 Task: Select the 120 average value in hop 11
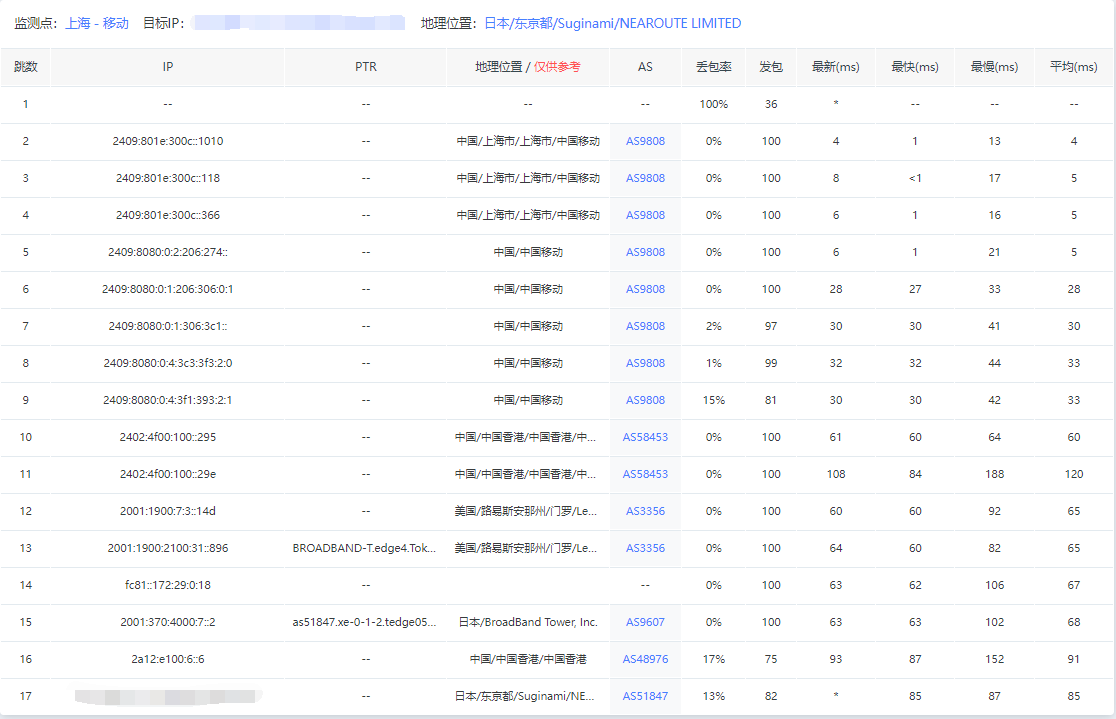(1074, 474)
